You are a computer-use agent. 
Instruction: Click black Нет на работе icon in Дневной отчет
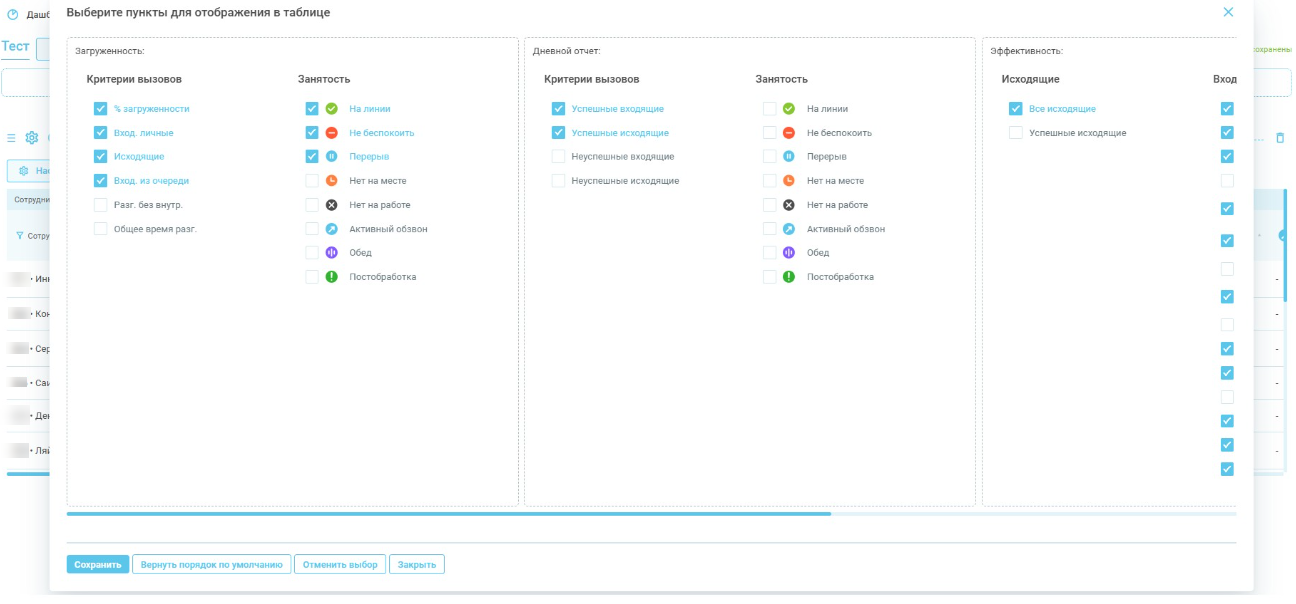(x=789, y=205)
